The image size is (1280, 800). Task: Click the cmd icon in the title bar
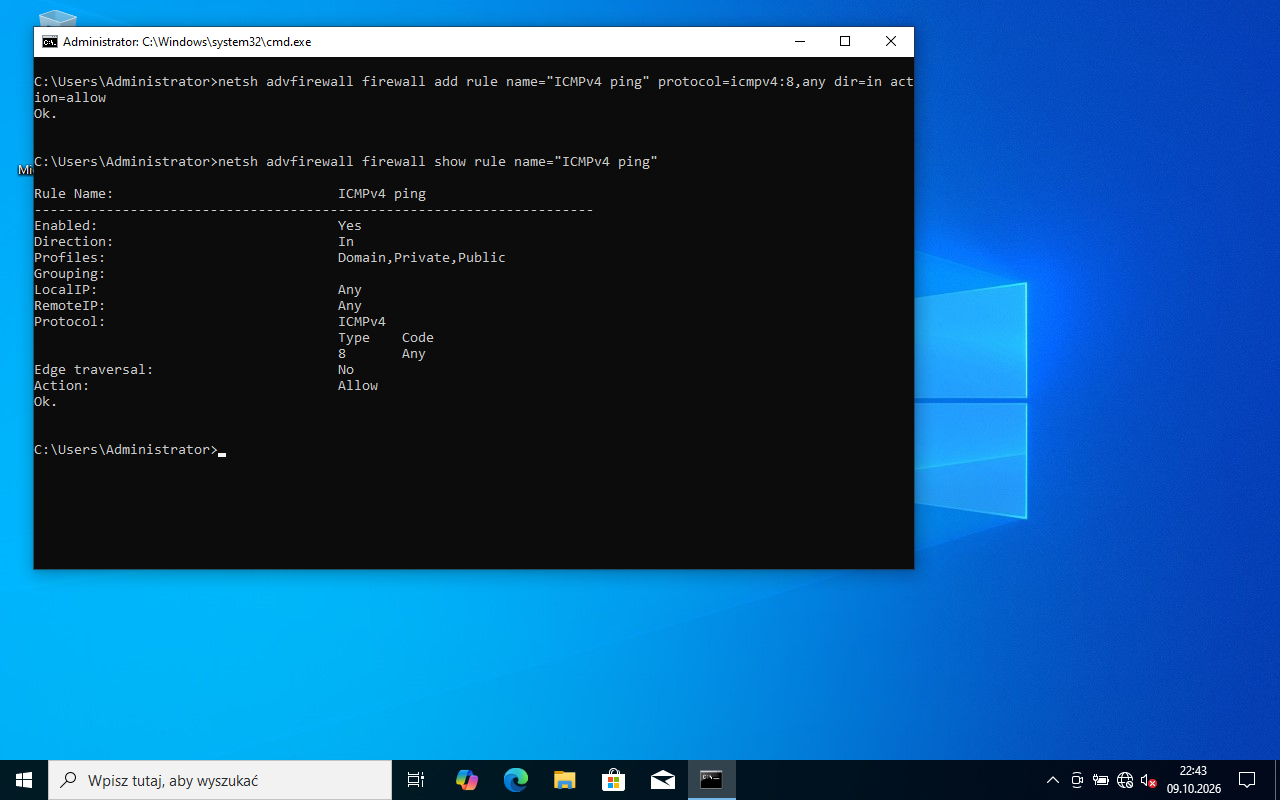tap(49, 41)
